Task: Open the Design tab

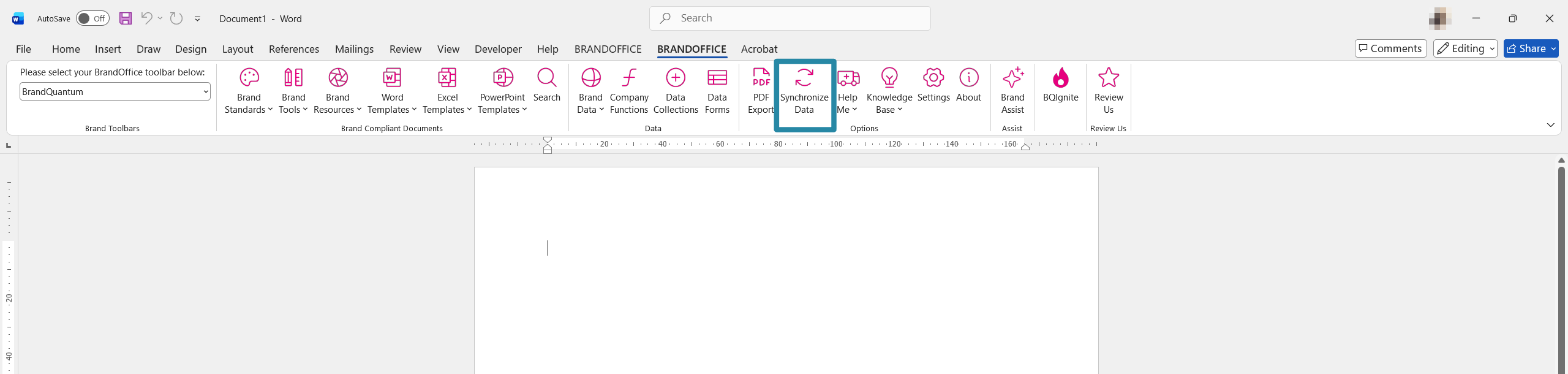Action: (x=191, y=49)
